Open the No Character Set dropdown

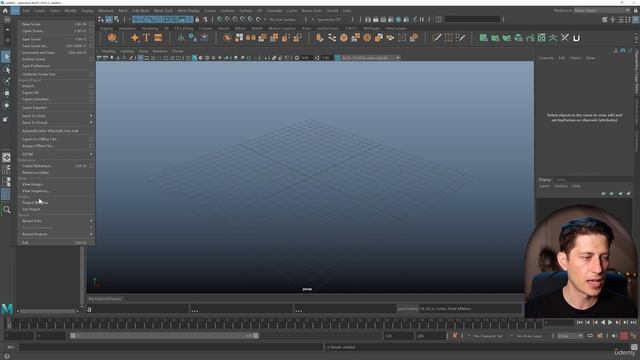point(488,336)
